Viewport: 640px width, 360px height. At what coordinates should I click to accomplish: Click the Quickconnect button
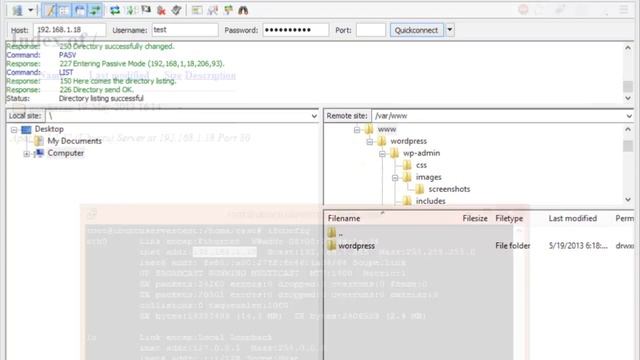pos(416,30)
